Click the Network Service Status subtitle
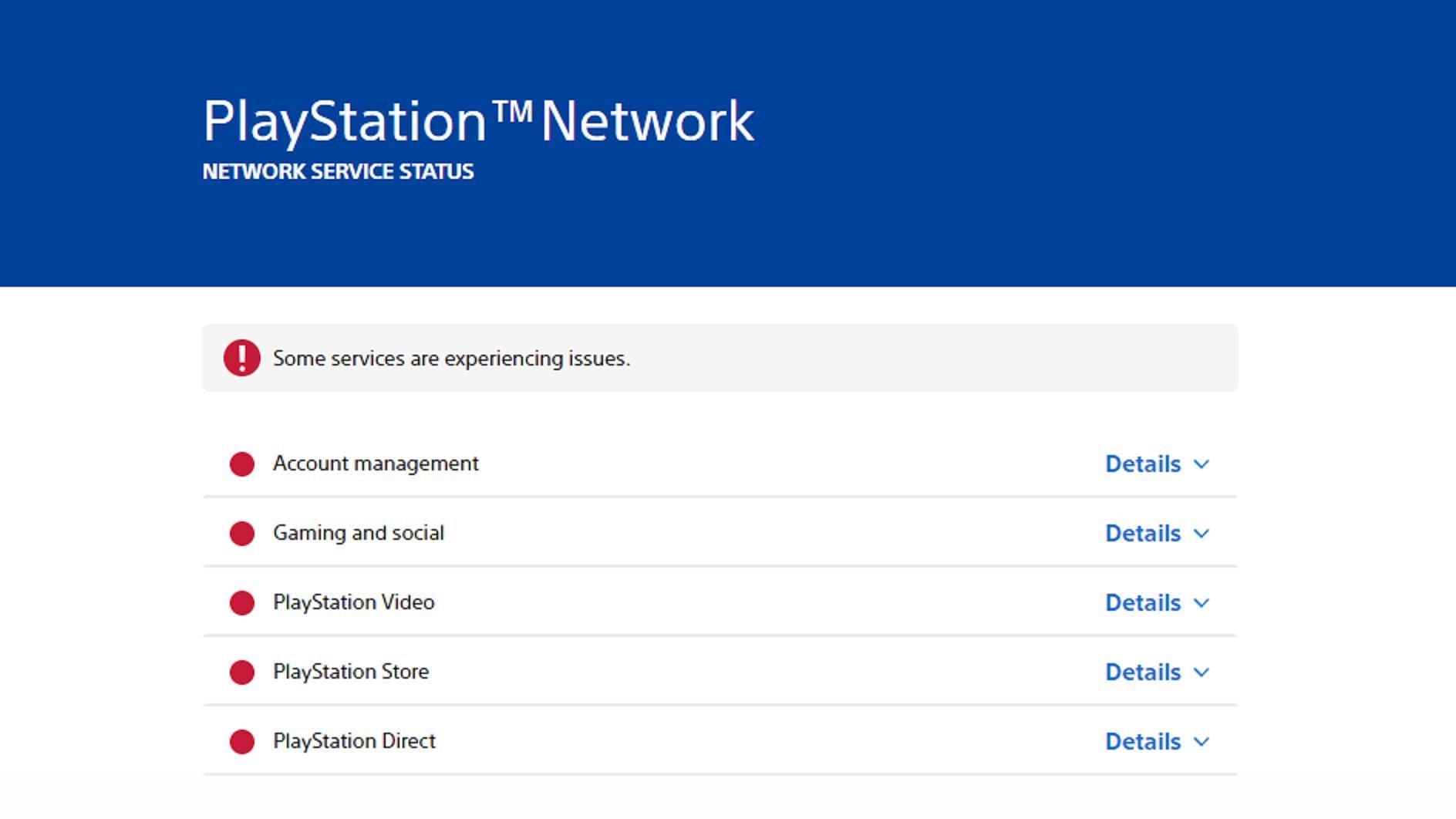Screen dimensions: 1456x819 (338, 171)
